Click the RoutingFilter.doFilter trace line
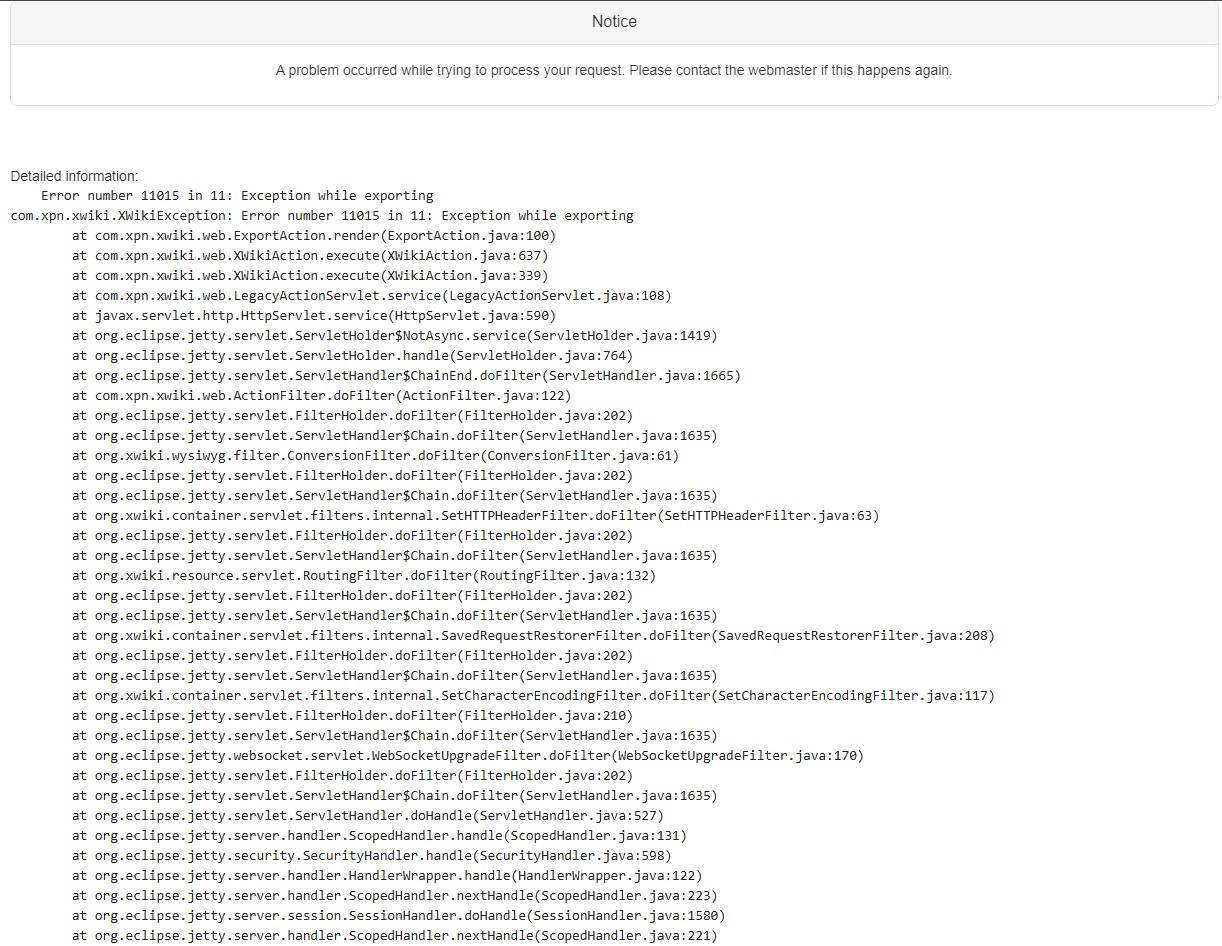This screenshot has width=1222, height=946. click(x=364, y=576)
